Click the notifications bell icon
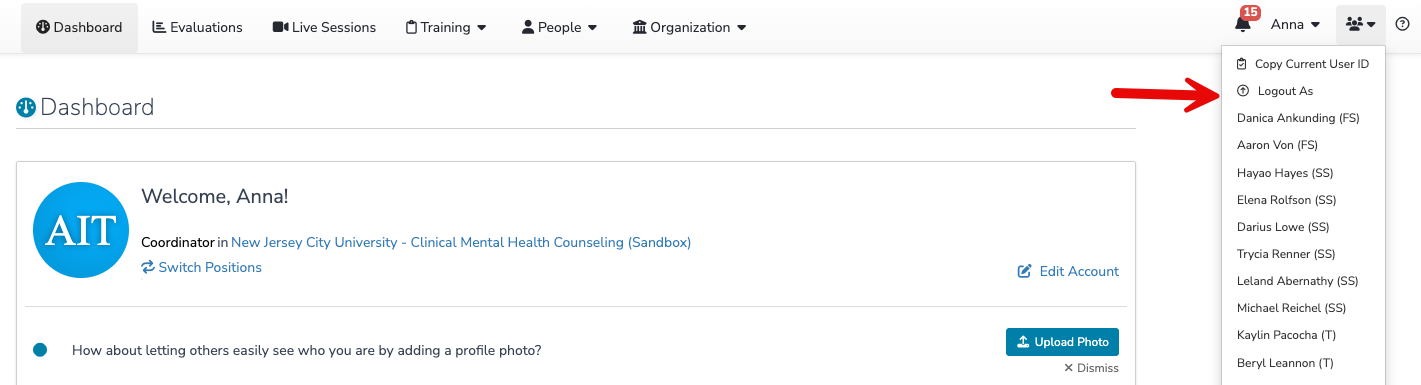The image size is (1421, 385). [1243, 25]
